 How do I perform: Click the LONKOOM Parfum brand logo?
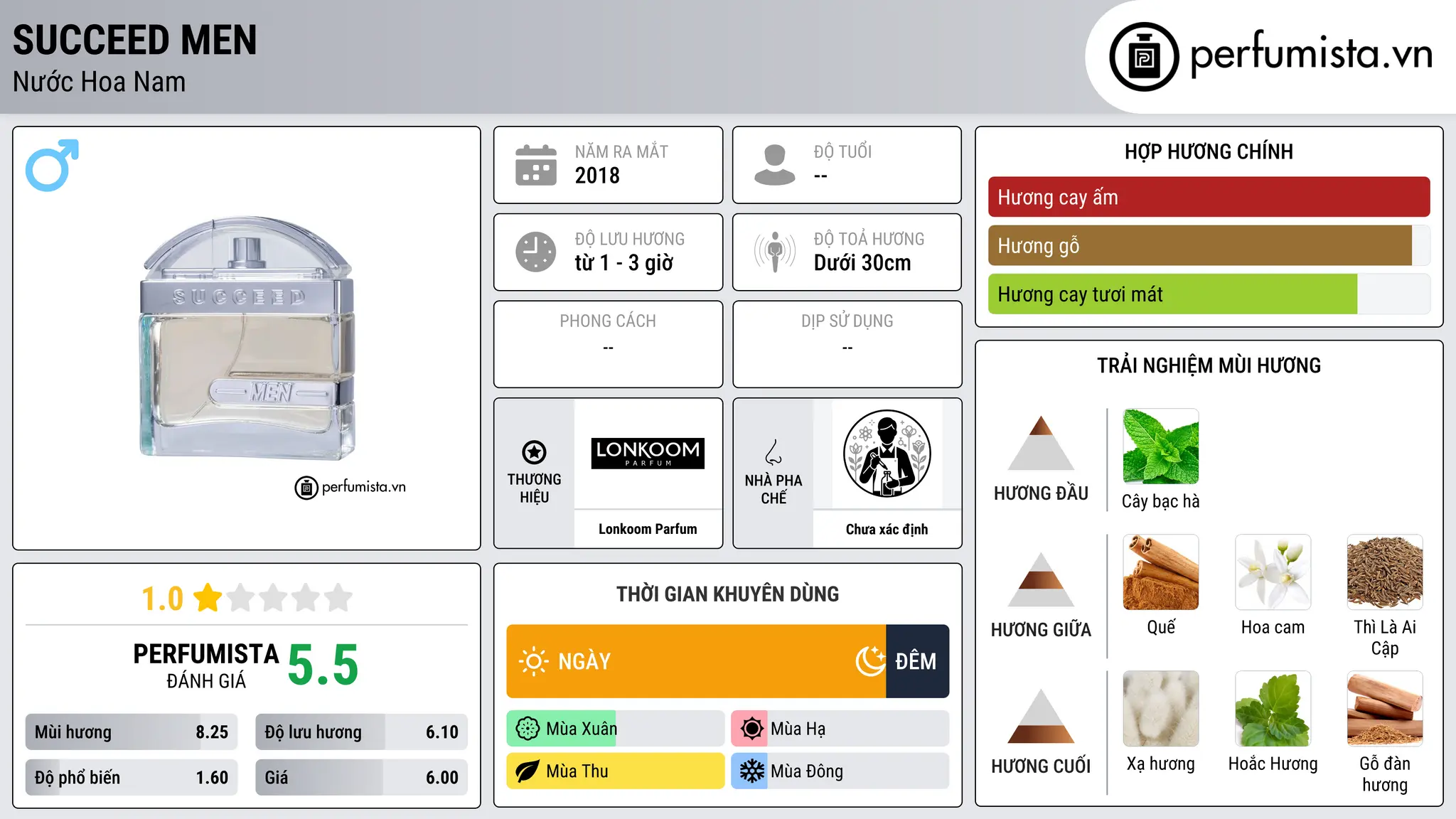pyautogui.click(x=648, y=453)
